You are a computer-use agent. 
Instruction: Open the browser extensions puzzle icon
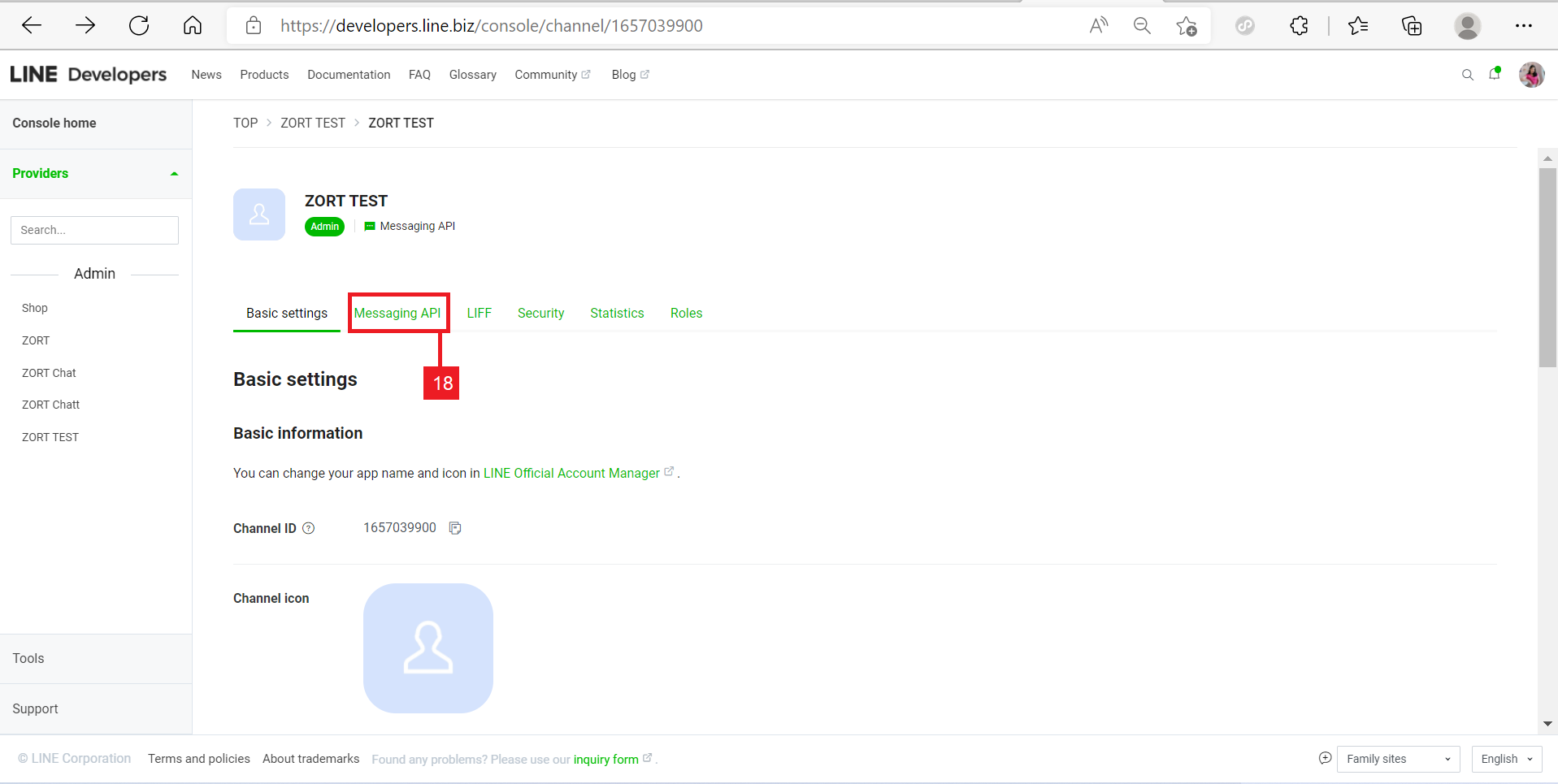(1299, 26)
